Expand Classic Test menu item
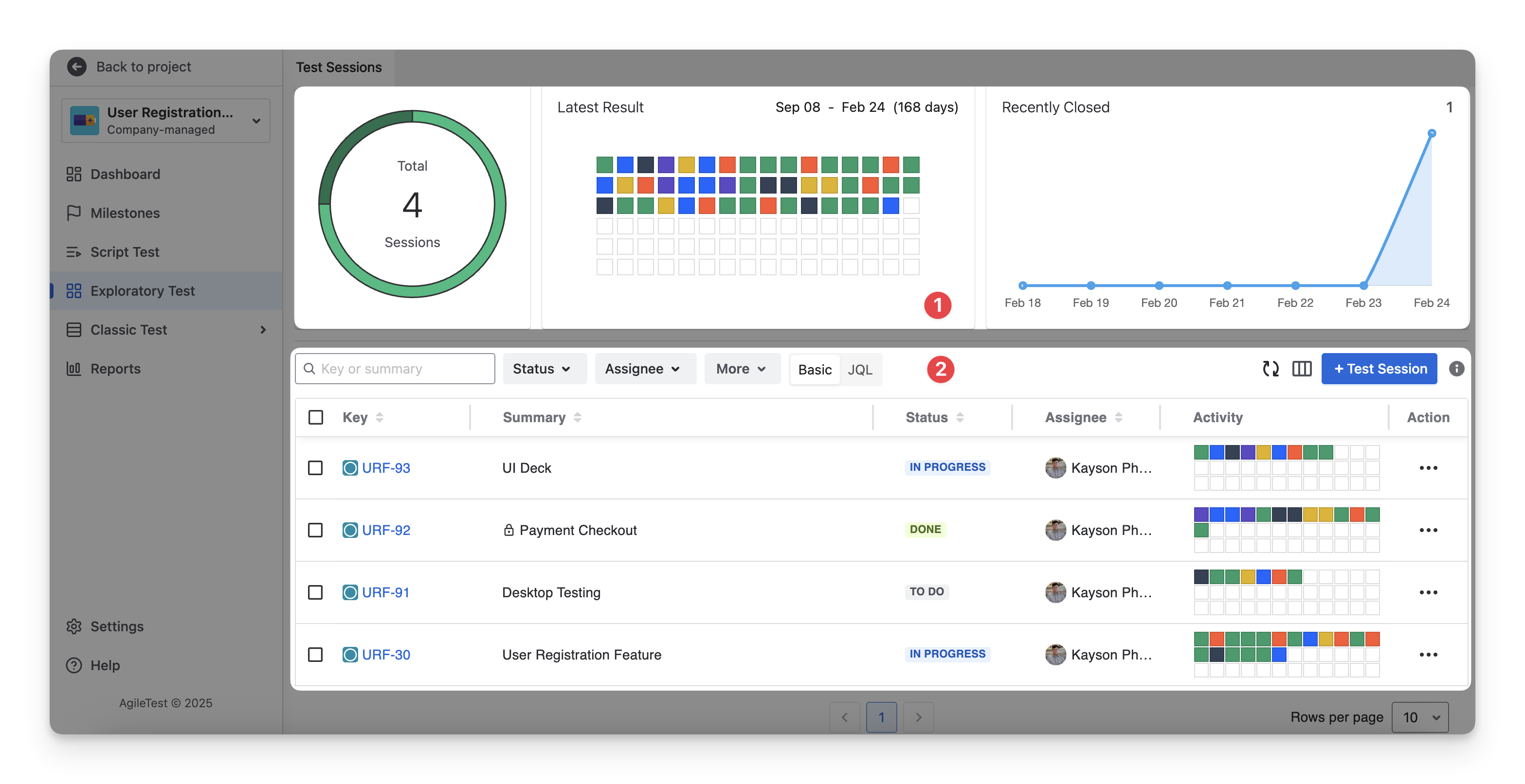Screen dimensions: 1525x784 pos(263,330)
